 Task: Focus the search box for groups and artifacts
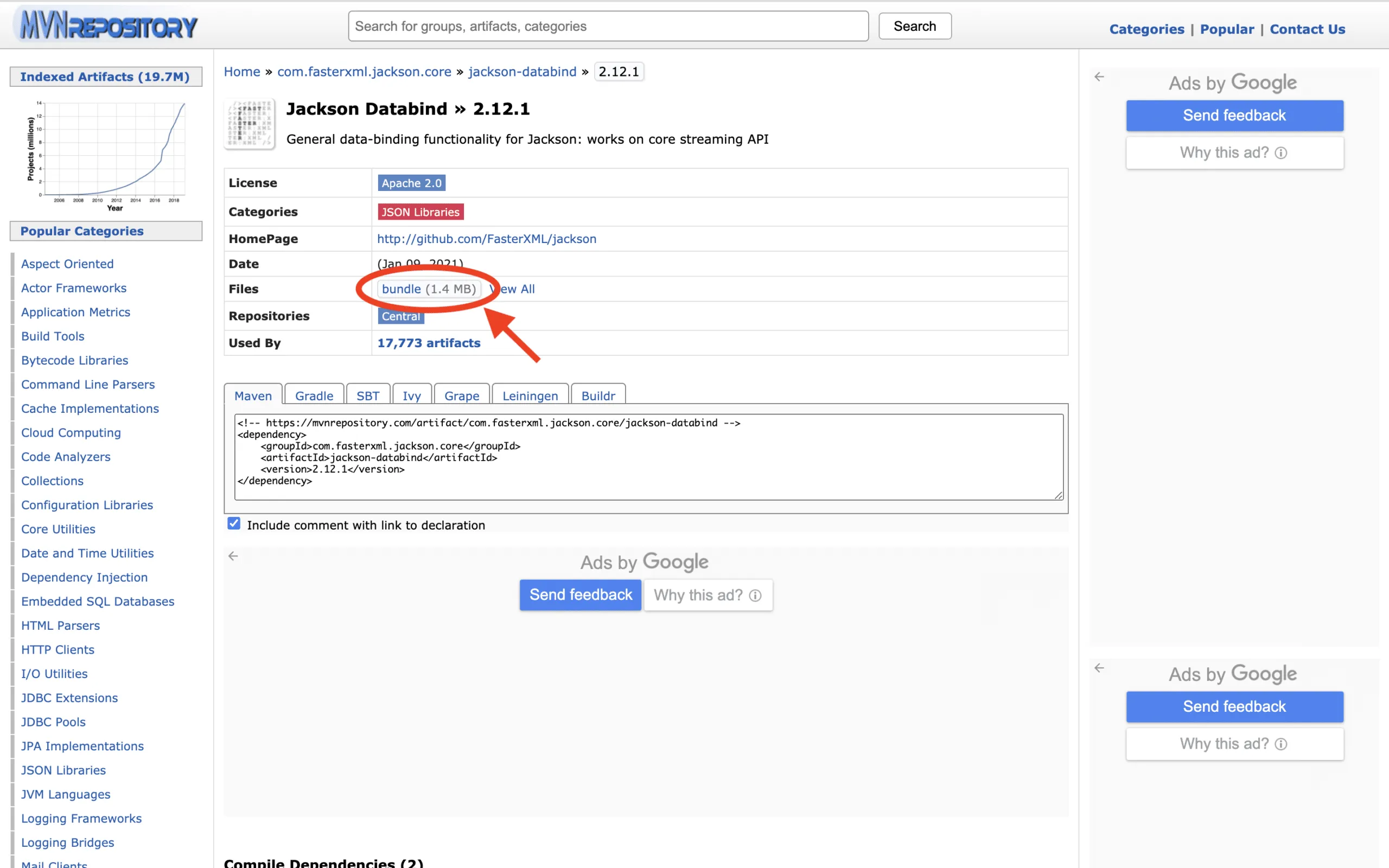point(608,27)
